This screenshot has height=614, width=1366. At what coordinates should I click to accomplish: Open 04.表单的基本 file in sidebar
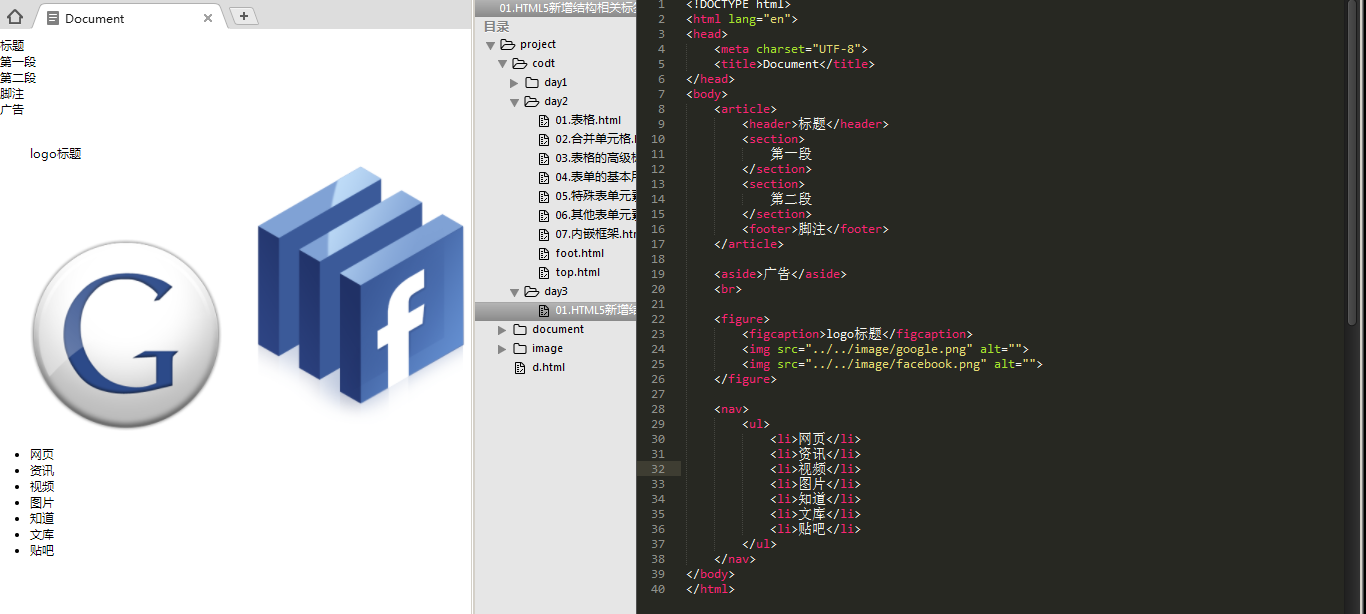pyautogui.click(x=596, y=177)
